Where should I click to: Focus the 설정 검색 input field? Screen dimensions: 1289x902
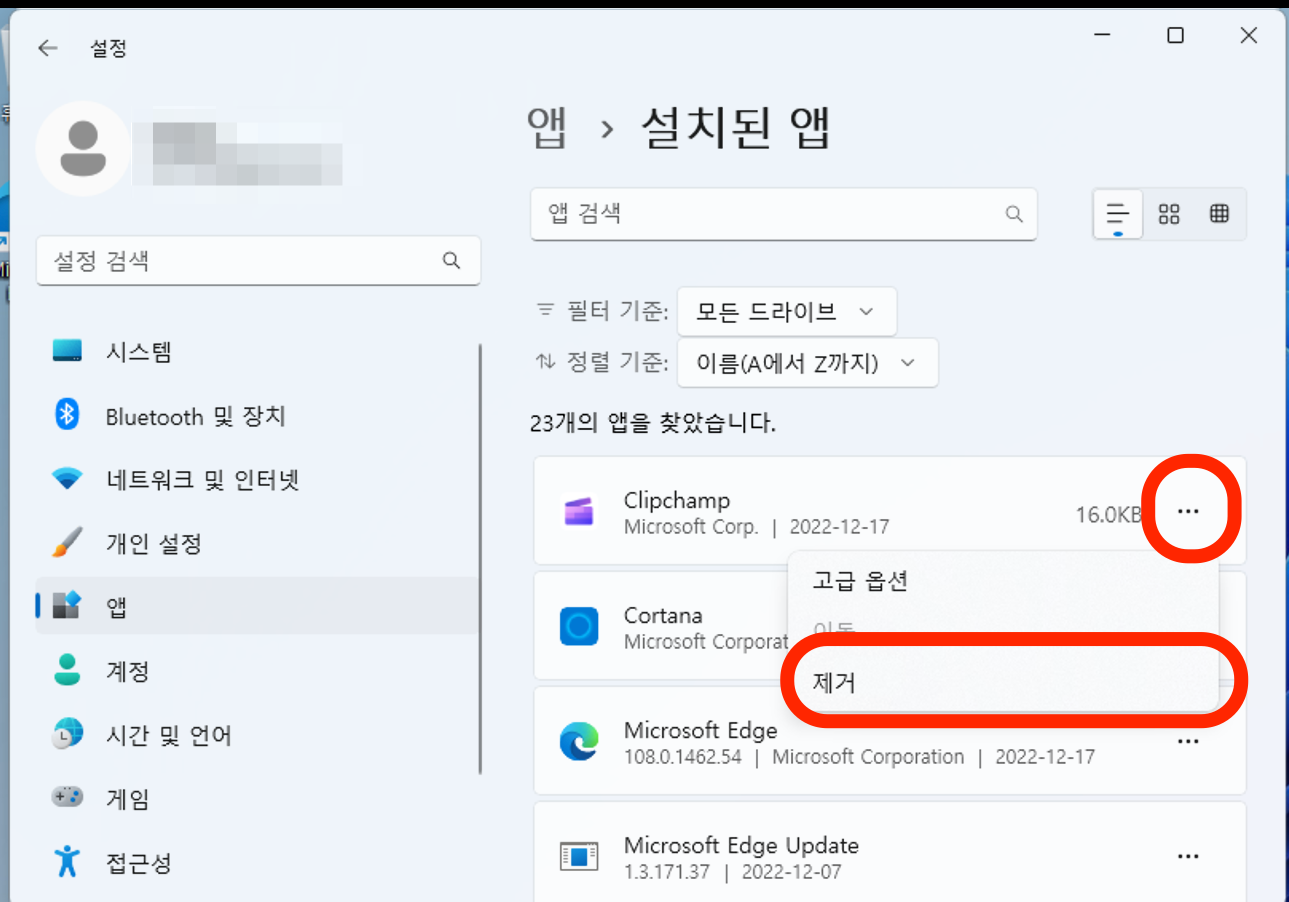pos(258,261)
